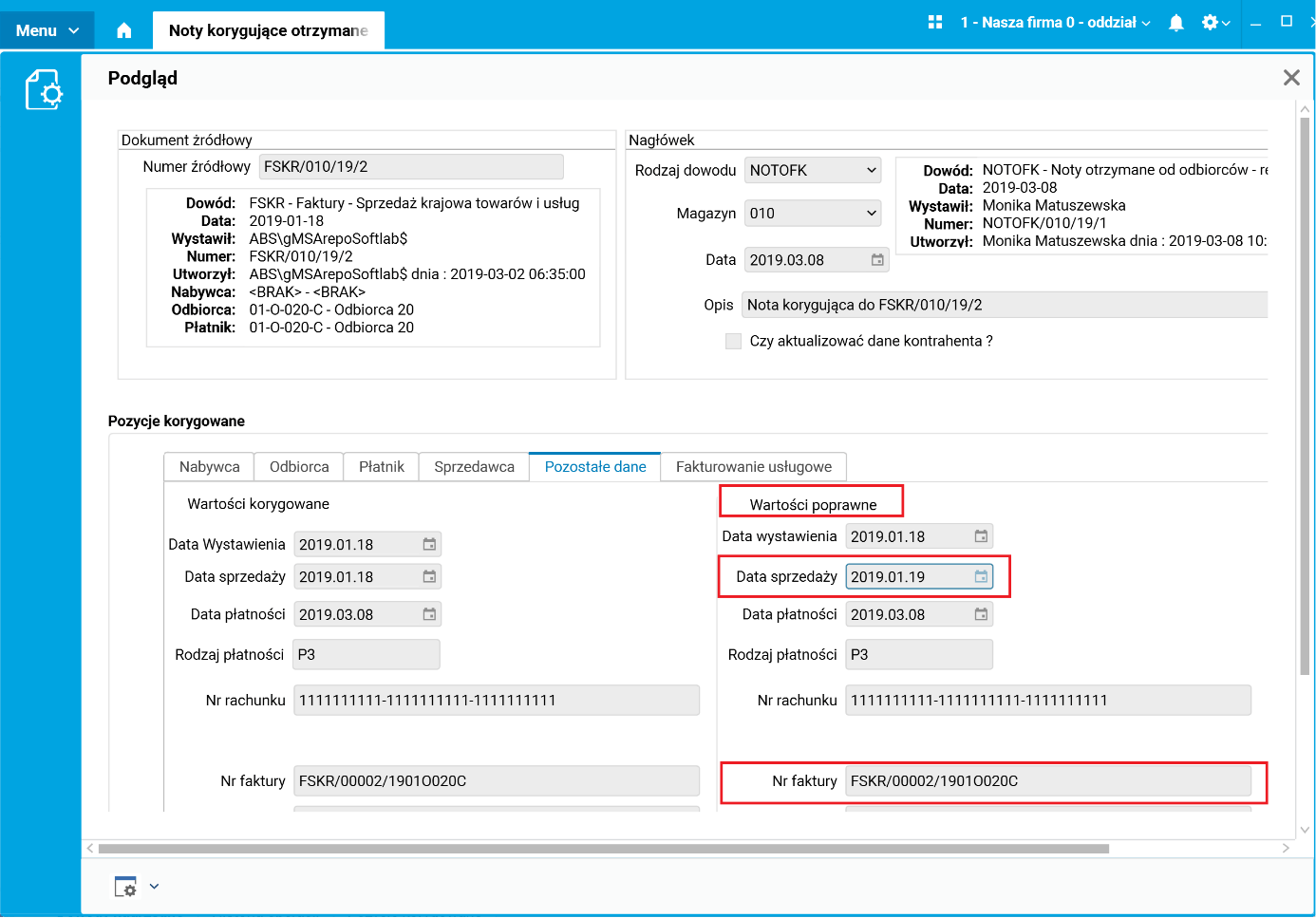
Task: Click the Numer źródłowy field
Action: (411, 167)
